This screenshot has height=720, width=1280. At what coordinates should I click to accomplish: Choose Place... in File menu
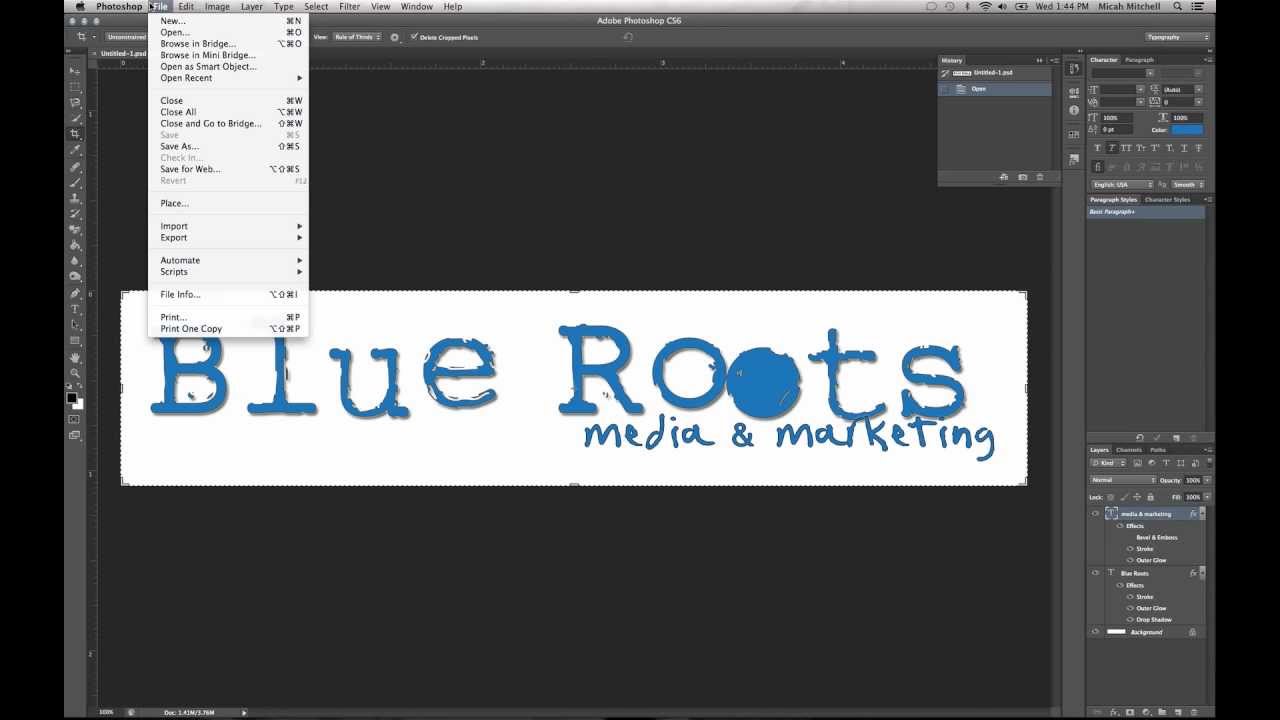click(x=175, y=203)
